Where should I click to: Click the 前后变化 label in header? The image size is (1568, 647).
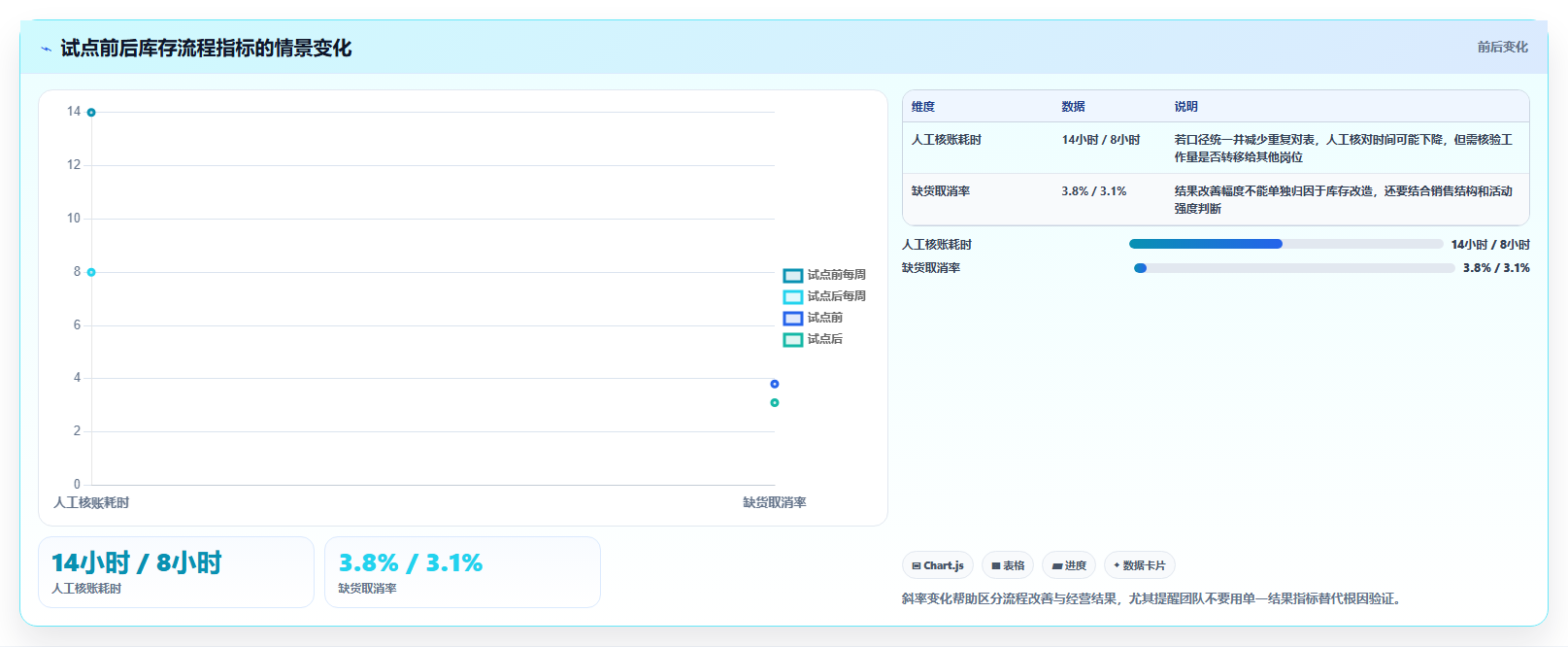click(1502, 47)
